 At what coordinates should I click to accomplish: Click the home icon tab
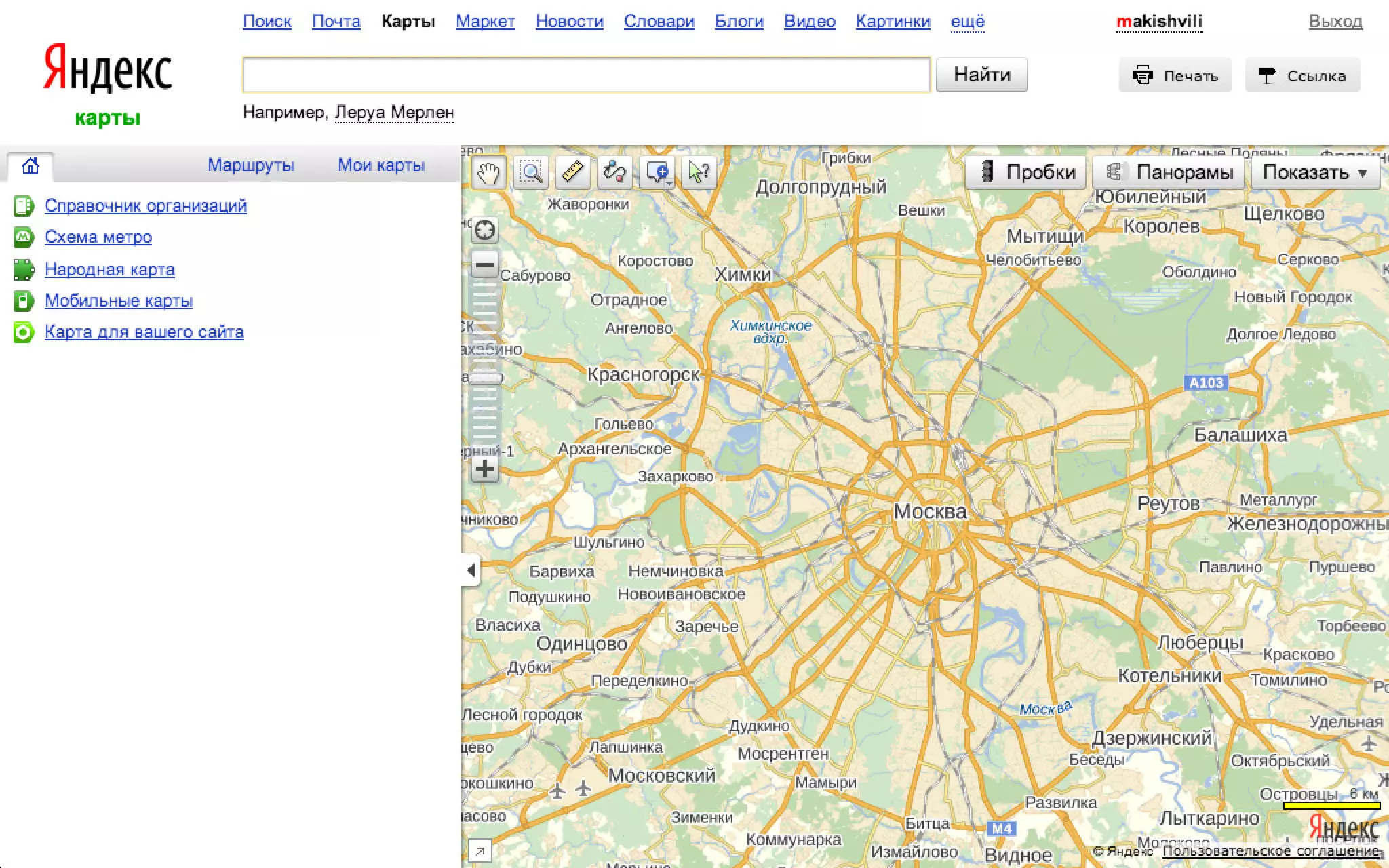(30, 165)
